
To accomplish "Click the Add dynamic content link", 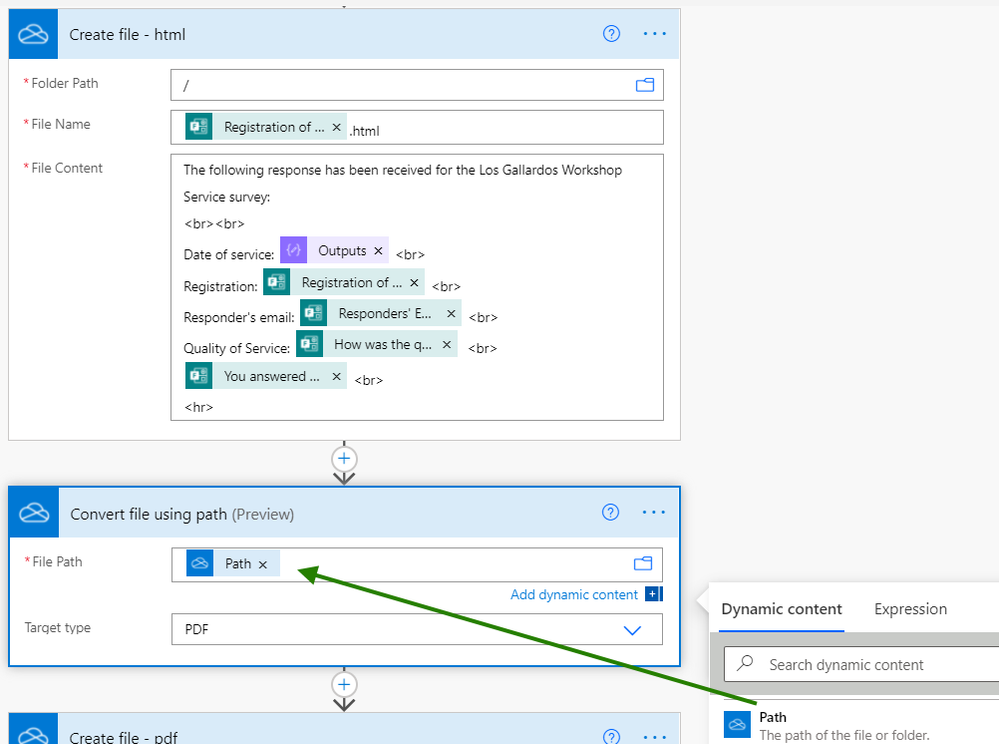I will 574,594.
